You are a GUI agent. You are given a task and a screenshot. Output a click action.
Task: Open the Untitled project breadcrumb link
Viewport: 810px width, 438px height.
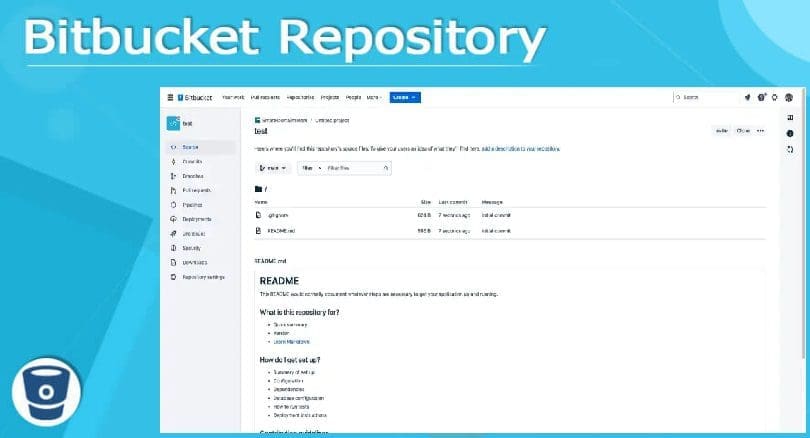click(332, 120)
